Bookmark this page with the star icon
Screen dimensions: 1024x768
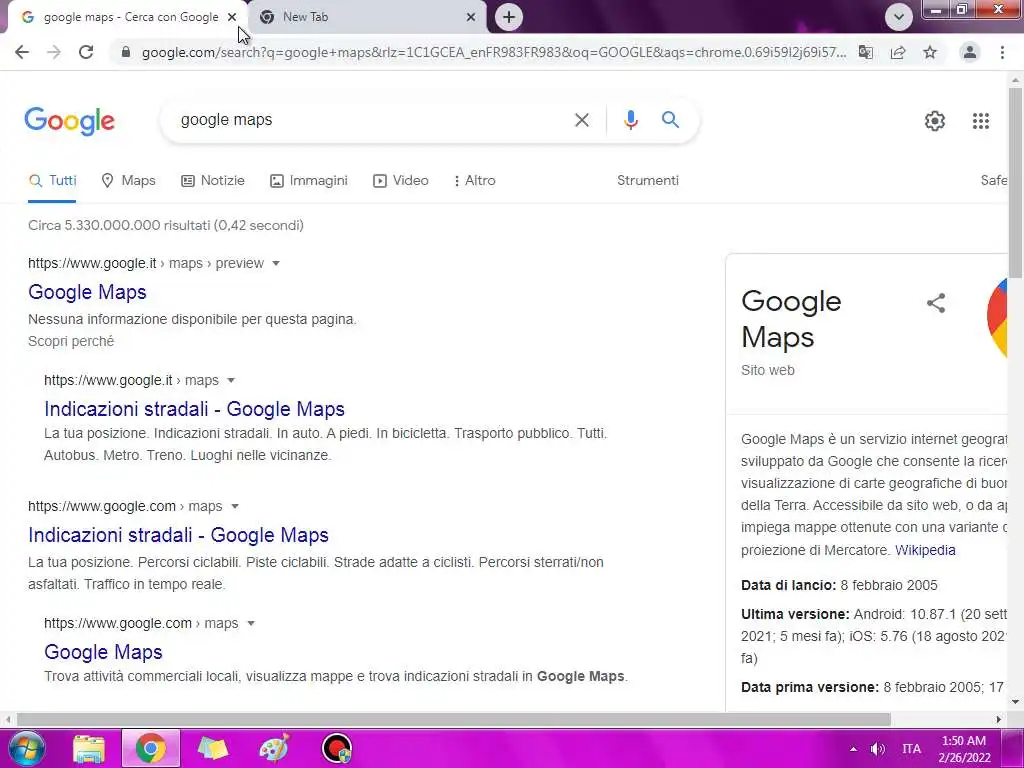930,52
